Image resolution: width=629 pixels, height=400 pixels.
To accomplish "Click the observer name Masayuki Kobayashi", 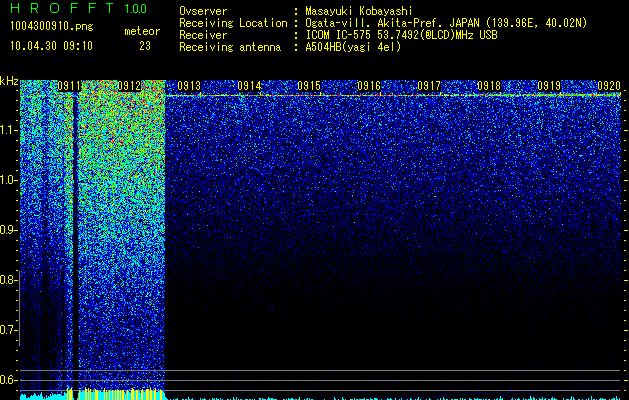I will coord(358,11).
